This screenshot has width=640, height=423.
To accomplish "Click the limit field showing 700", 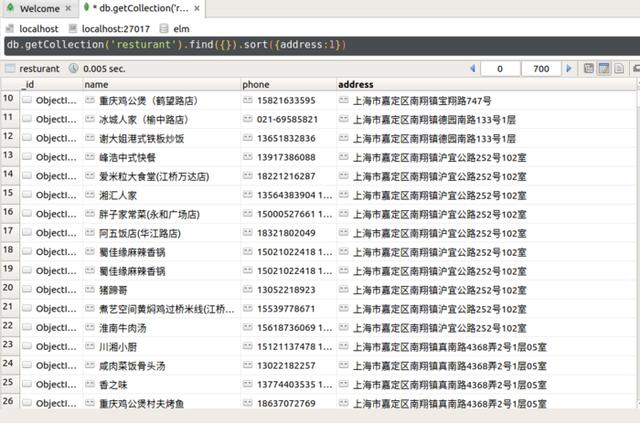I will pyautogui.click(x=541, y=69).
